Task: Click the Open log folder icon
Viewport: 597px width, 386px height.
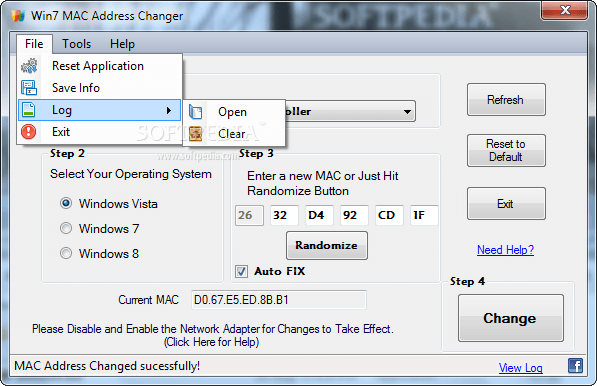Action: pos(196,112)
